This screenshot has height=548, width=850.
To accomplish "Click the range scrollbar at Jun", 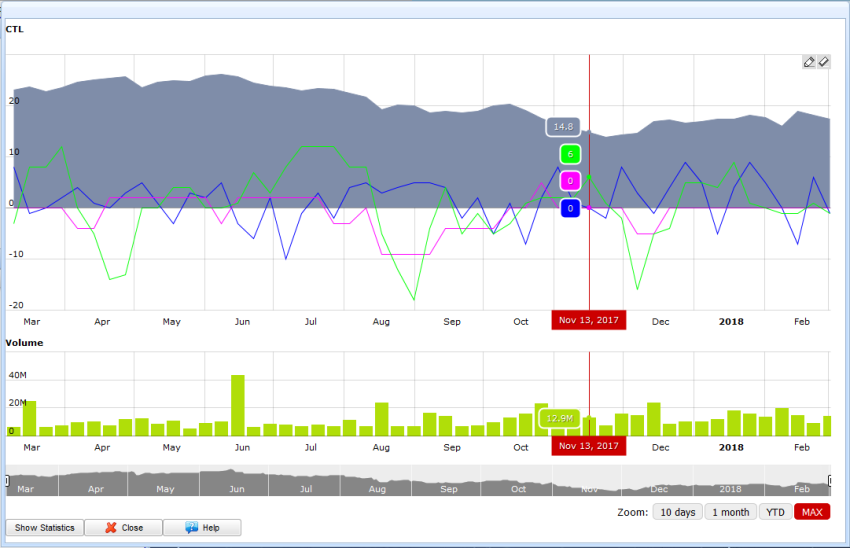I will pos(236,489).
